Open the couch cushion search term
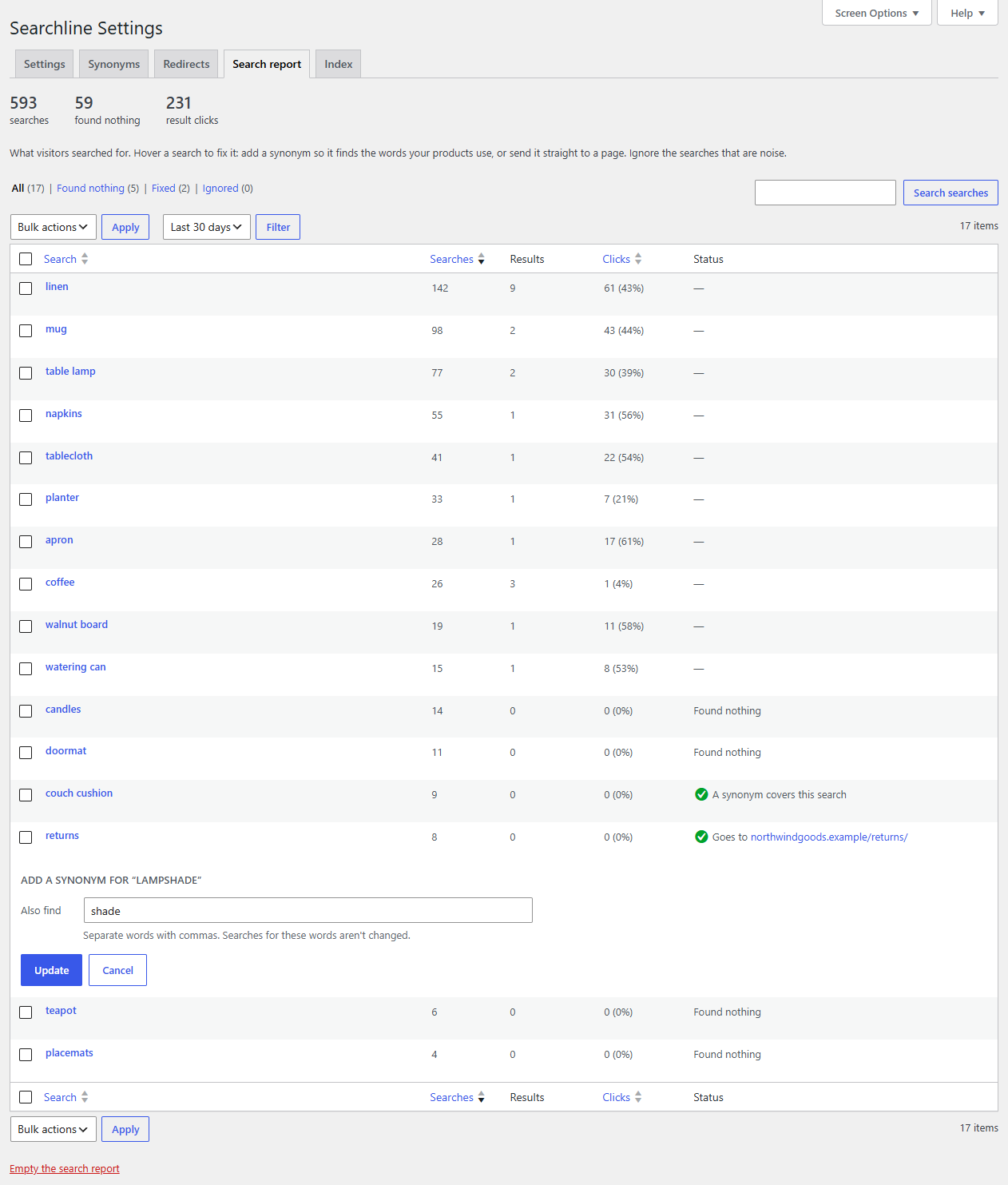Viewport: 1008px width, 1185px height. click(79, 793)
